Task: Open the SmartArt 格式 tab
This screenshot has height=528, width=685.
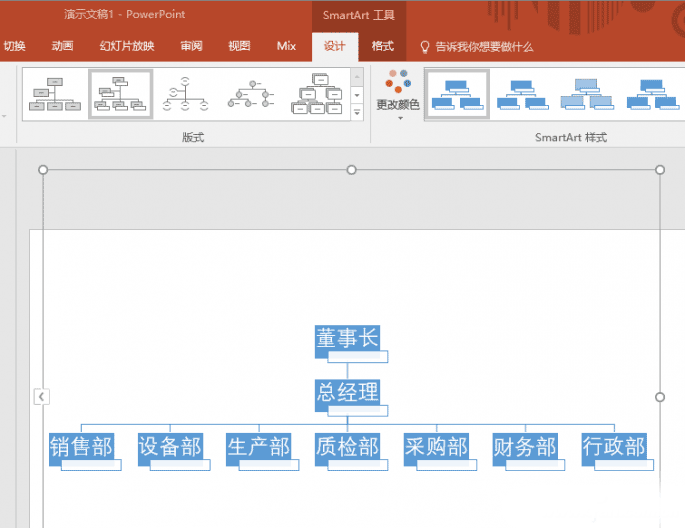Action: (383, 46)
